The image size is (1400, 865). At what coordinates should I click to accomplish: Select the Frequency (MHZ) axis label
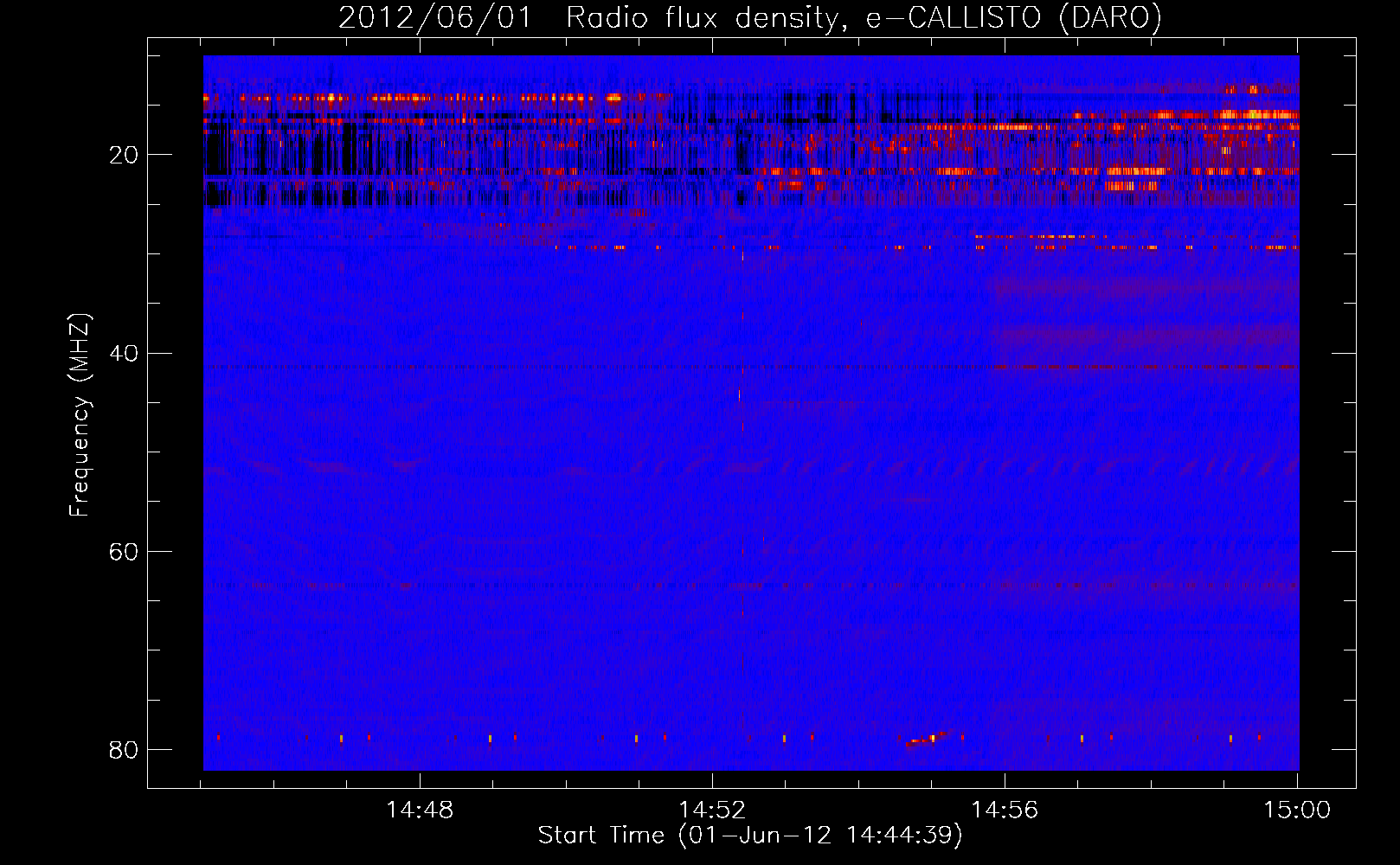[80, 415]
